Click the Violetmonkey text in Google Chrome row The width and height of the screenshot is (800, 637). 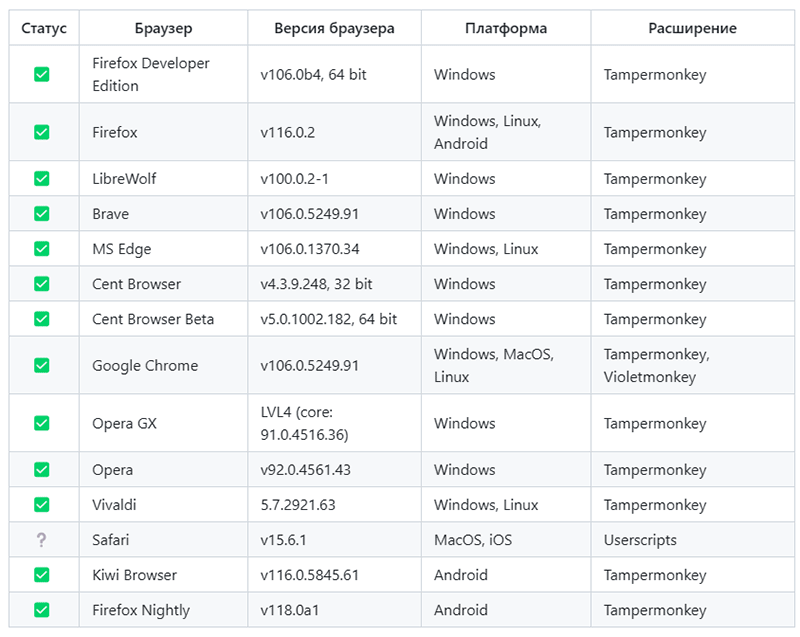[649, 377]
